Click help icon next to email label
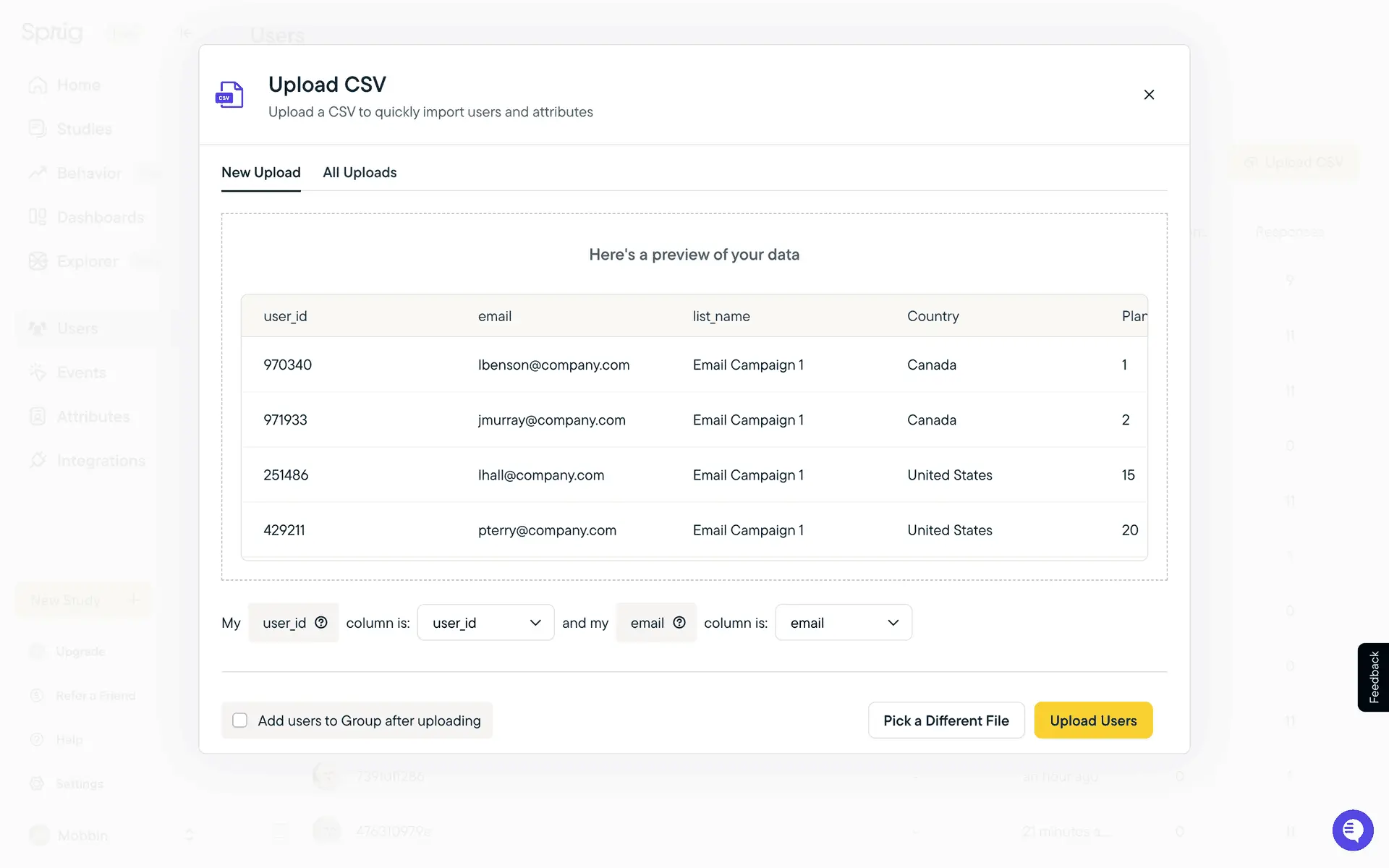 tap(679, 622)
